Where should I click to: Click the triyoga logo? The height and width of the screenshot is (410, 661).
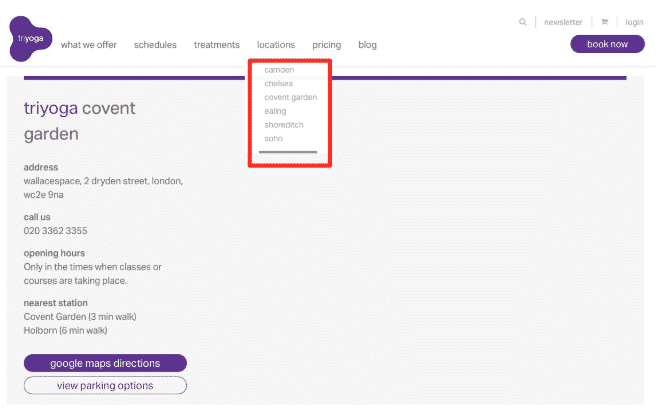31,39
